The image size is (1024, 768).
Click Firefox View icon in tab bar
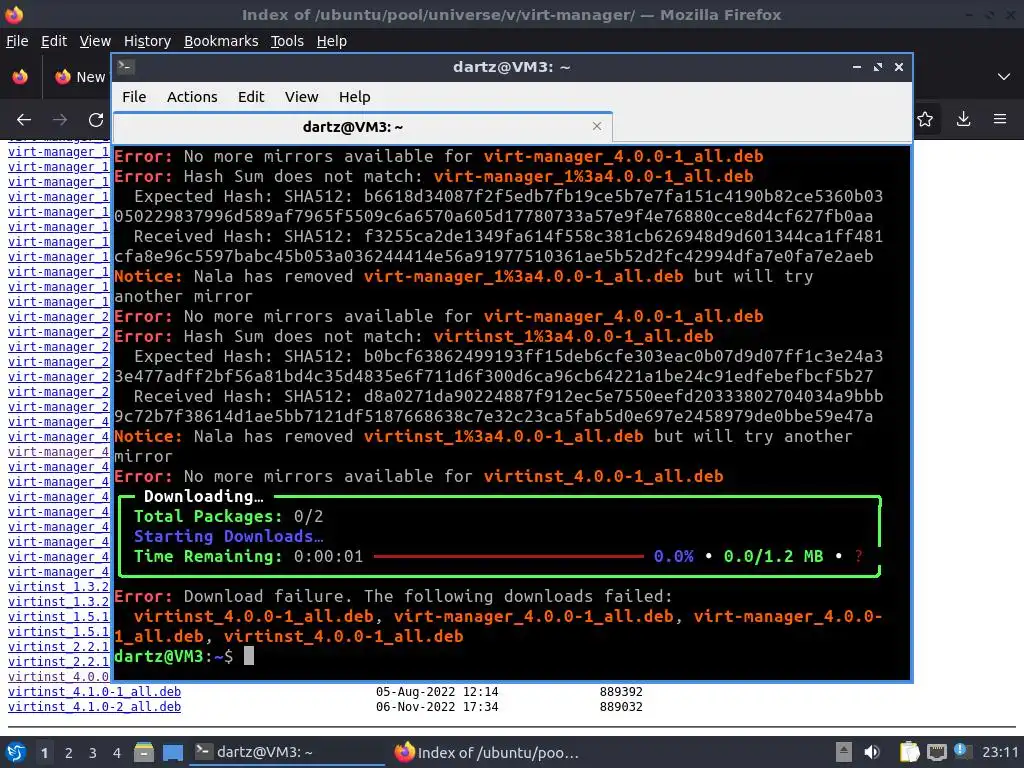click(x=20, y=77)
